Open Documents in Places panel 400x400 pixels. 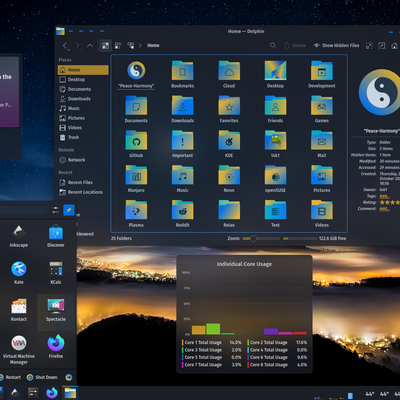pyautogui.click(x=83, y=89)
